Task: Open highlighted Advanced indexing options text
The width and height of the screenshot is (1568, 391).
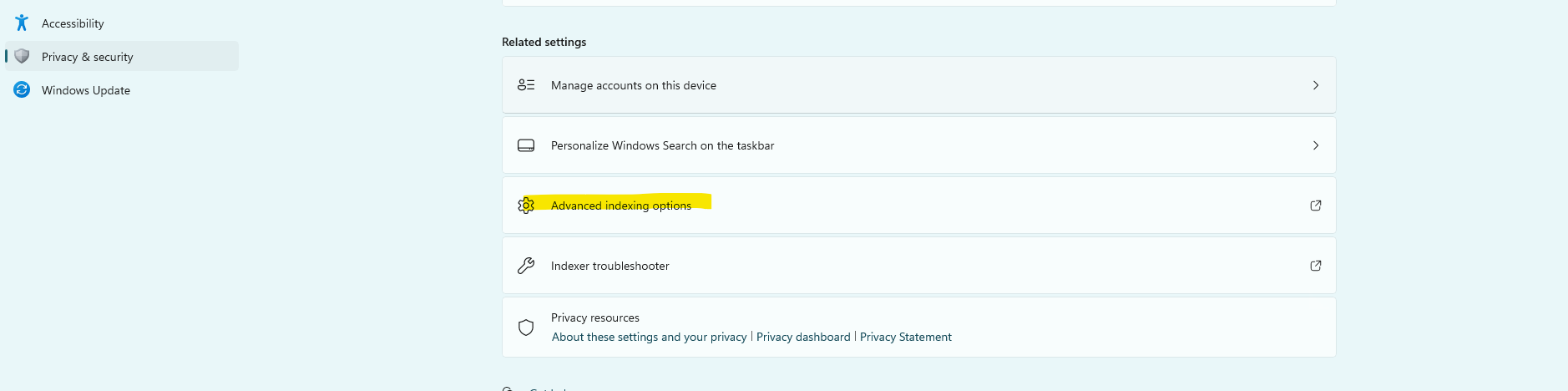Action: [x=621, y=206]
